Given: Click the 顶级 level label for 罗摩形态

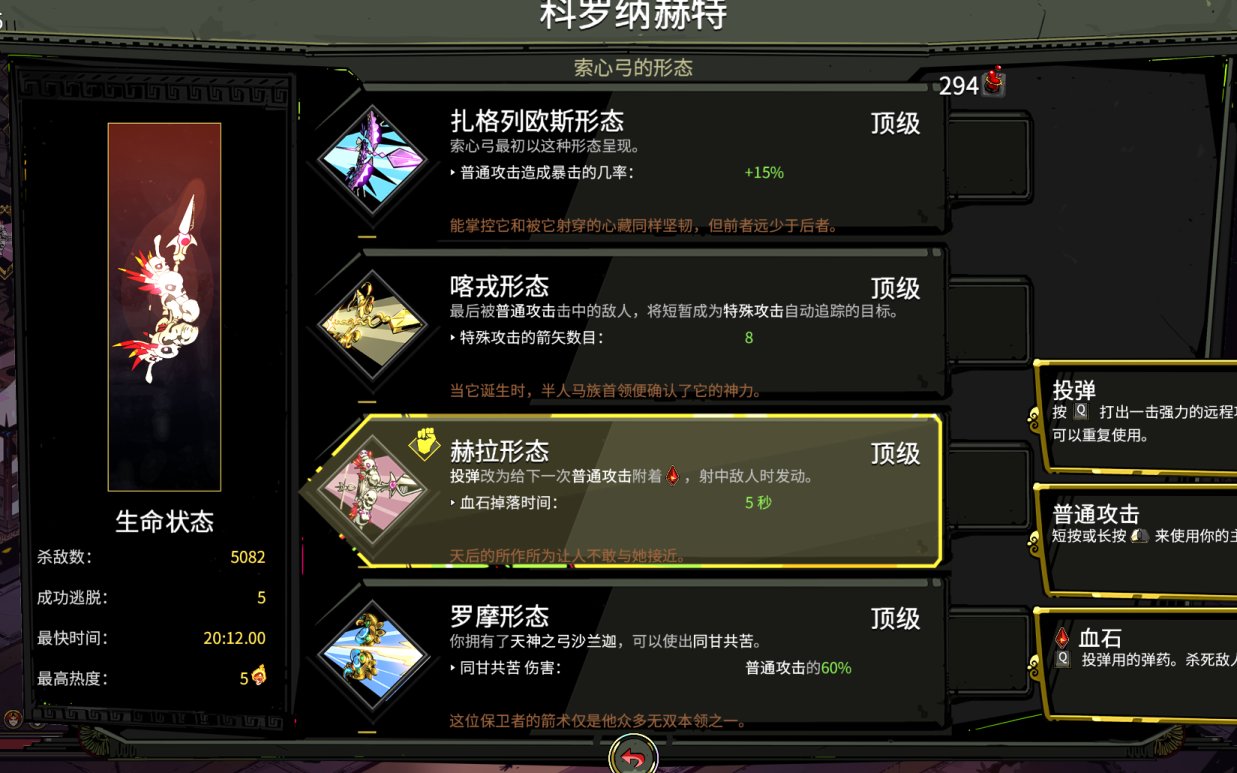Looking at the screenshot, I should [x=895, y=618].
